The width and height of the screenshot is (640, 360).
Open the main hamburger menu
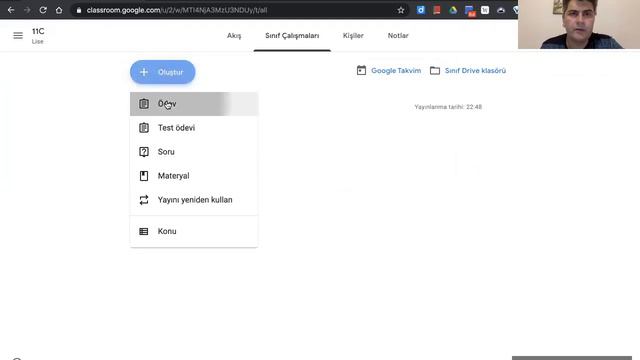pyautogui.click(x=18, y=36)
